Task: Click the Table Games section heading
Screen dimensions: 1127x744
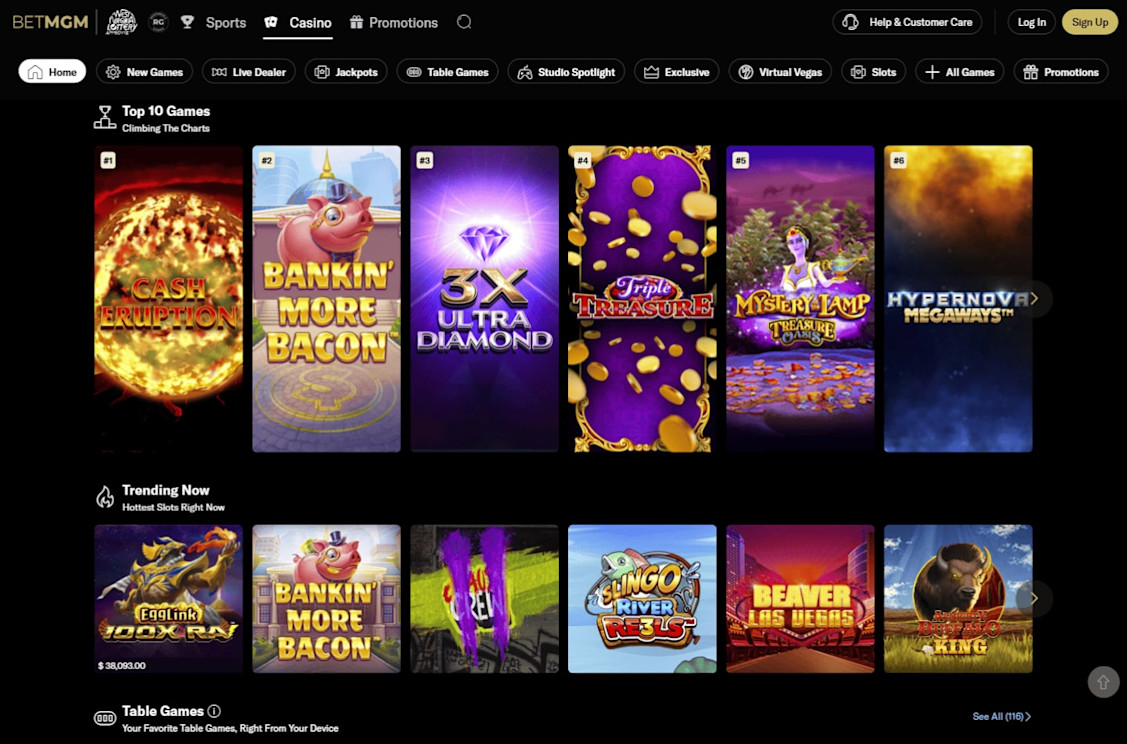Action: click(162, 711)
